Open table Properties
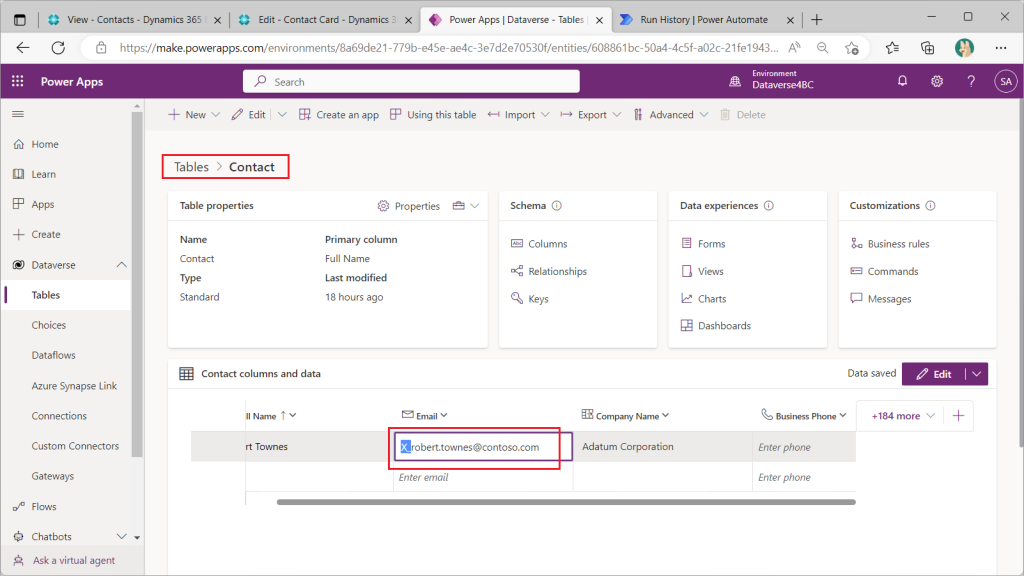Screen dimensions: 1024x576 point(409,206)
